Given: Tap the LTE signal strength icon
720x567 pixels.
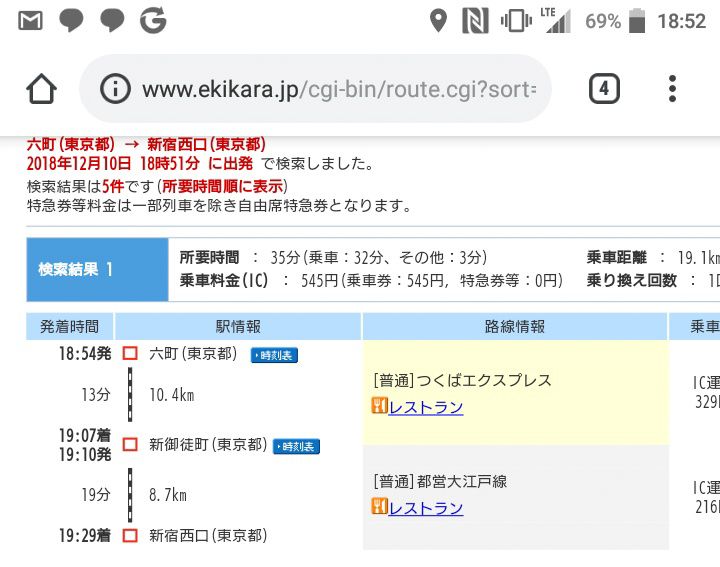Looking at the screenshot, I should (556, 21).
